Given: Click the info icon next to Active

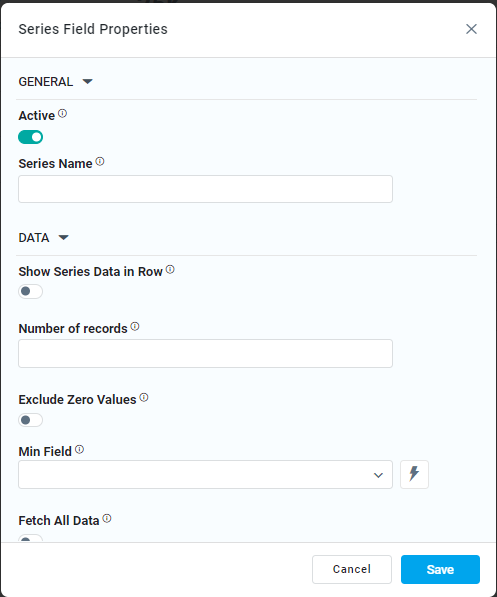Looking at the screenshot, I should coord(62,113).
